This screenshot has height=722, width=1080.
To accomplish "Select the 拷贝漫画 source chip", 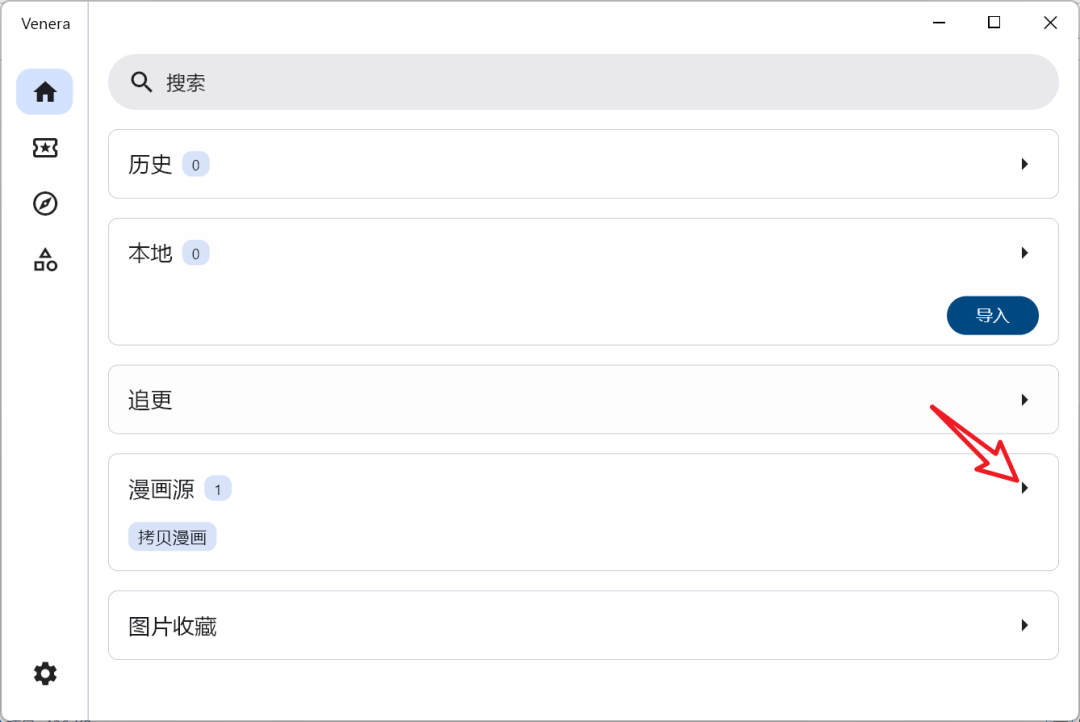I will [172, 537].
